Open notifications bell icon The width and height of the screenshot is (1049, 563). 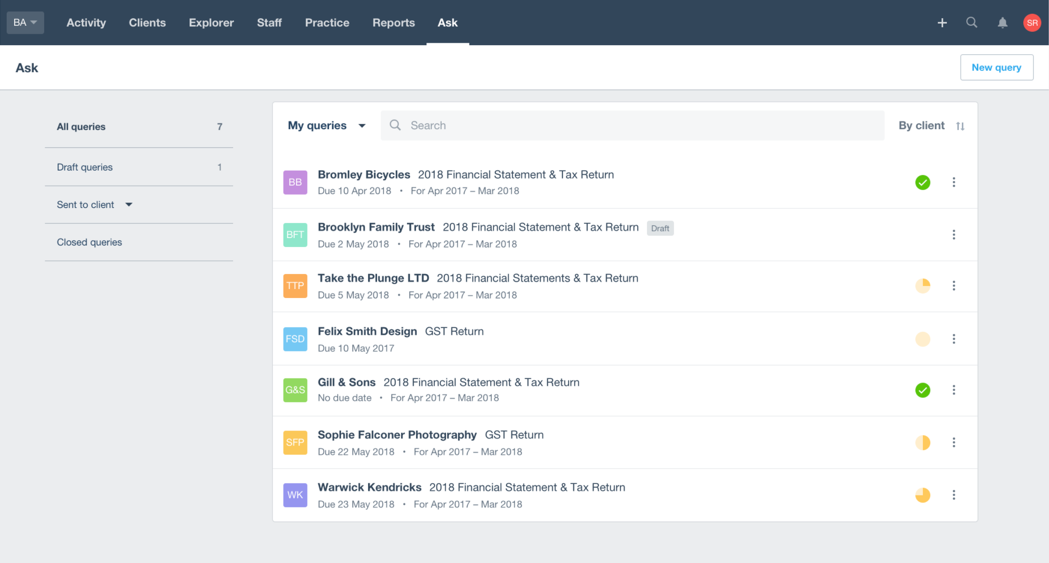pos(1002,23)
